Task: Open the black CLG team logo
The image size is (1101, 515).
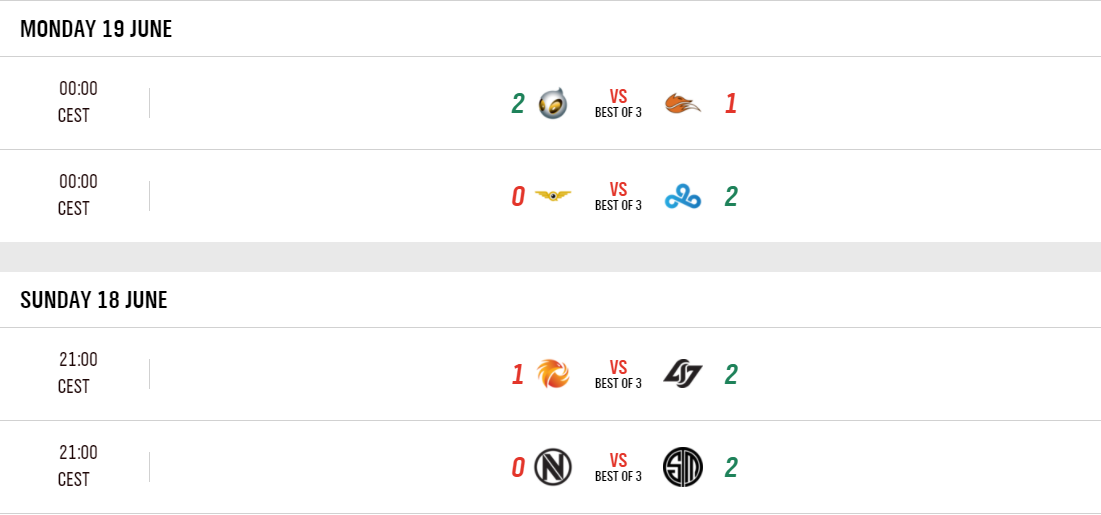Action: (x=683, y=374)
